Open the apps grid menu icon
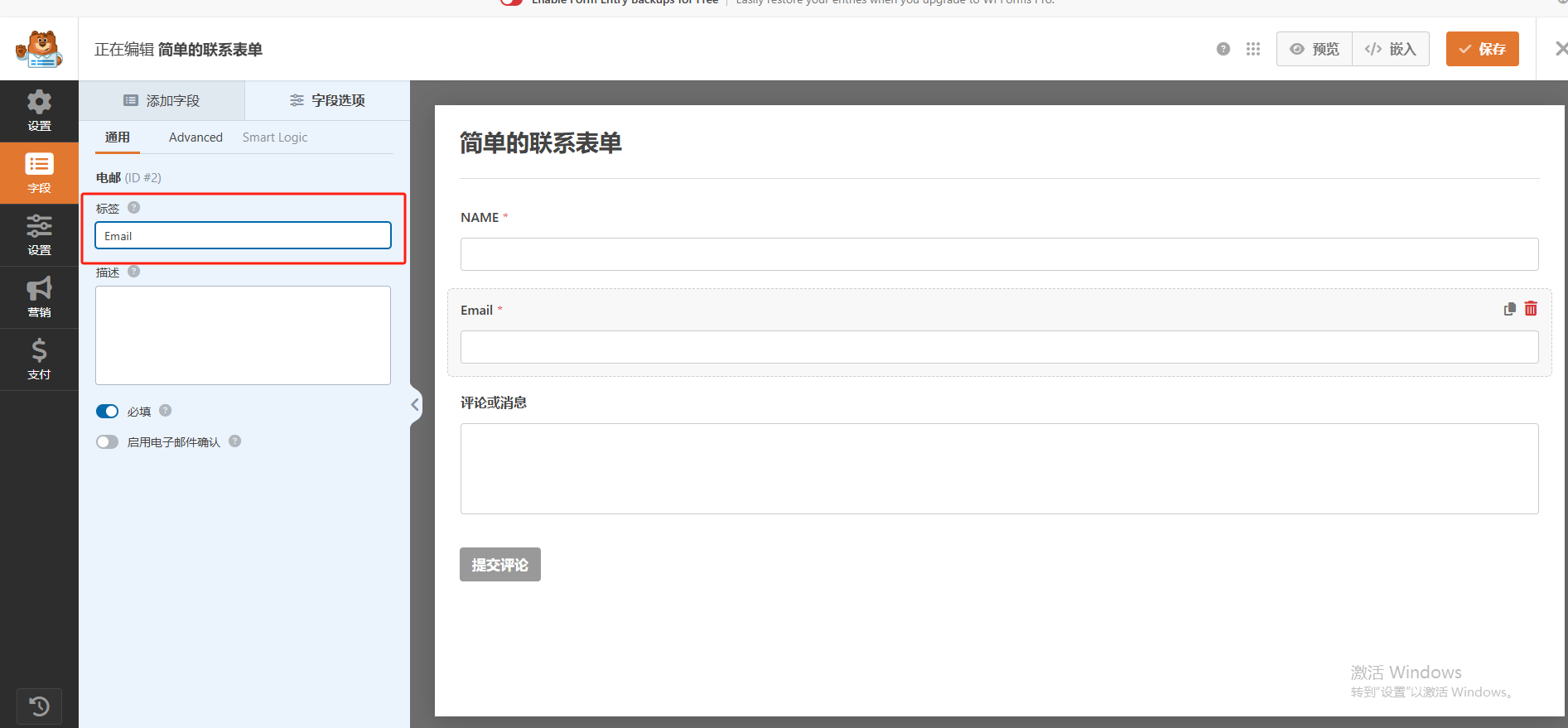The width and height of the screenshot is (1568, 728). click(1253, 49)
